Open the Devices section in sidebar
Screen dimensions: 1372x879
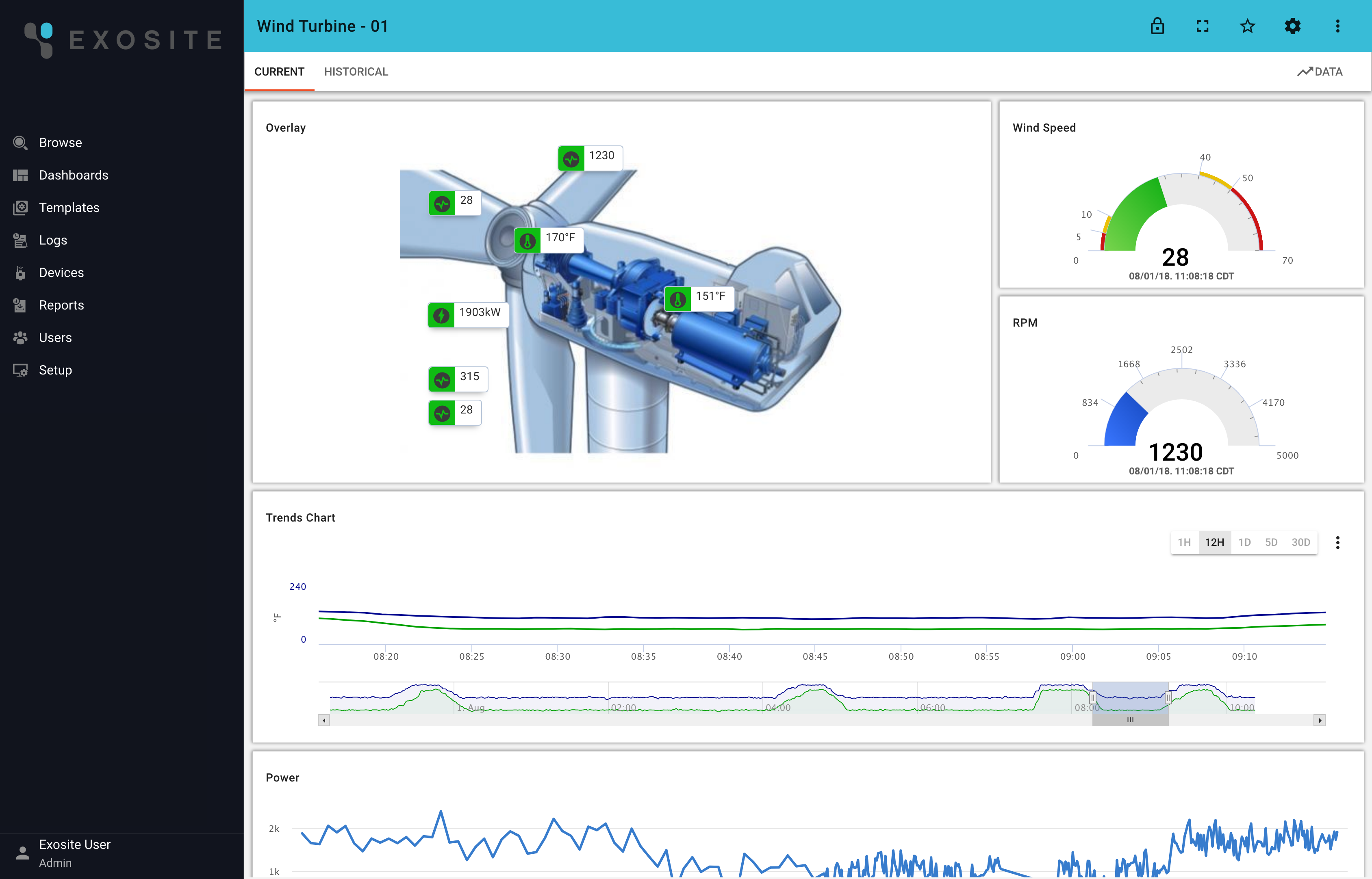pos(61,272)
